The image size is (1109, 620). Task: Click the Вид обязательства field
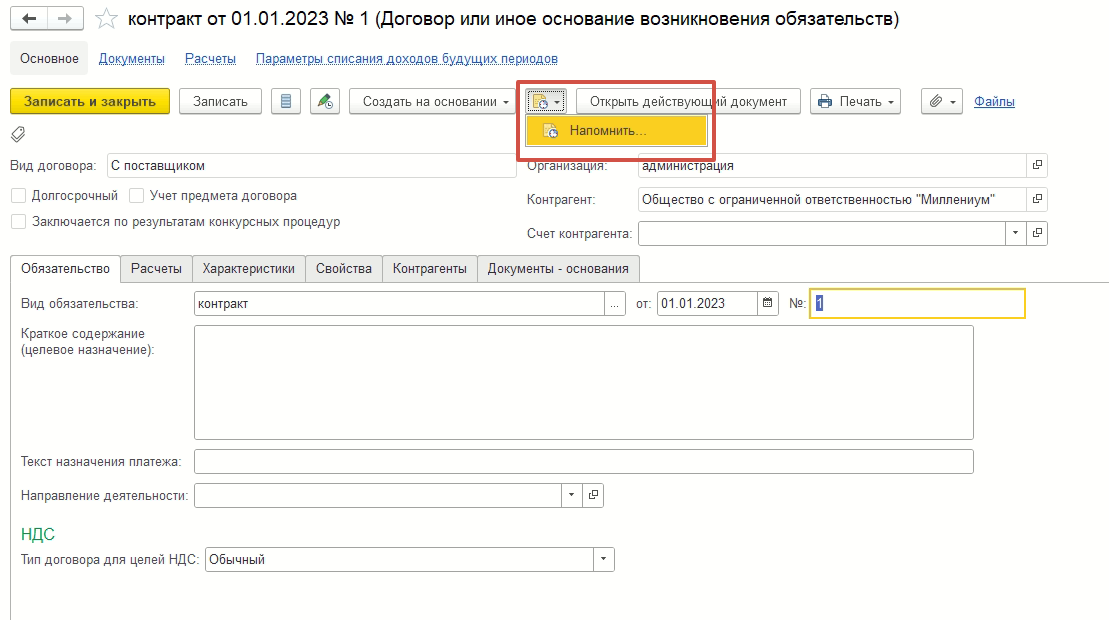[x=399, y=304]
